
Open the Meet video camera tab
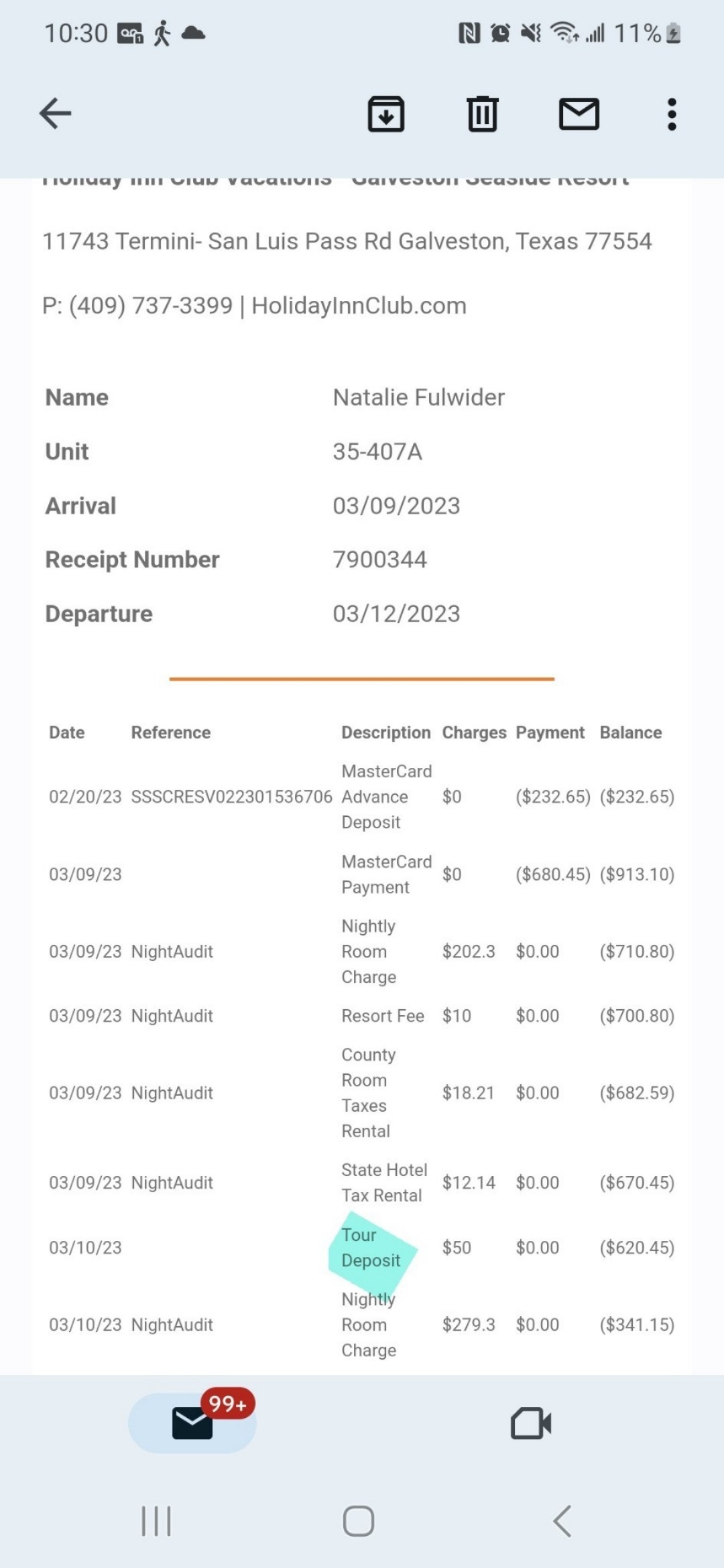(x=531, y=1423)
